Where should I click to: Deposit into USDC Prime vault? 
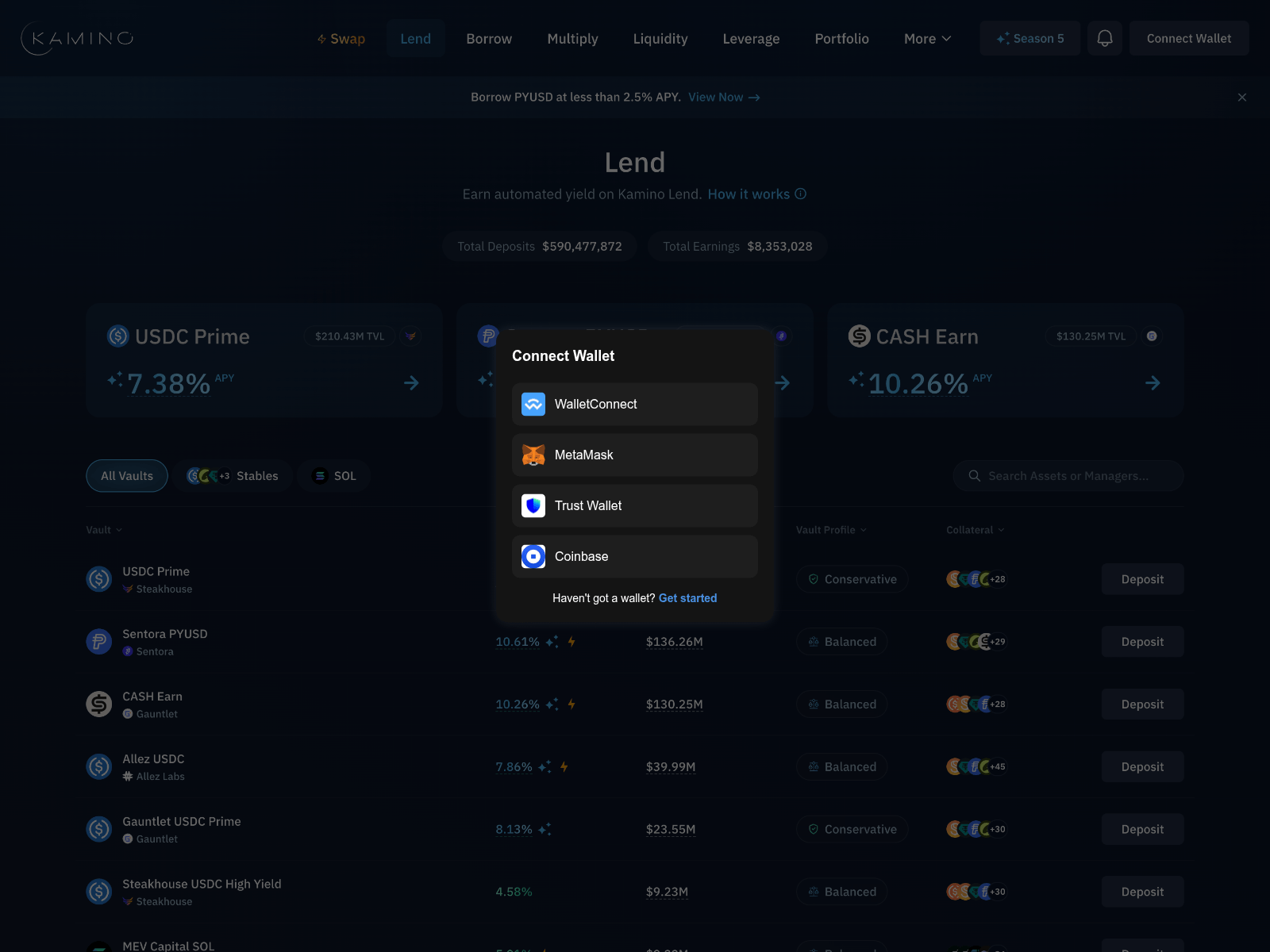pyautogui.click(x=1142, y=580)
